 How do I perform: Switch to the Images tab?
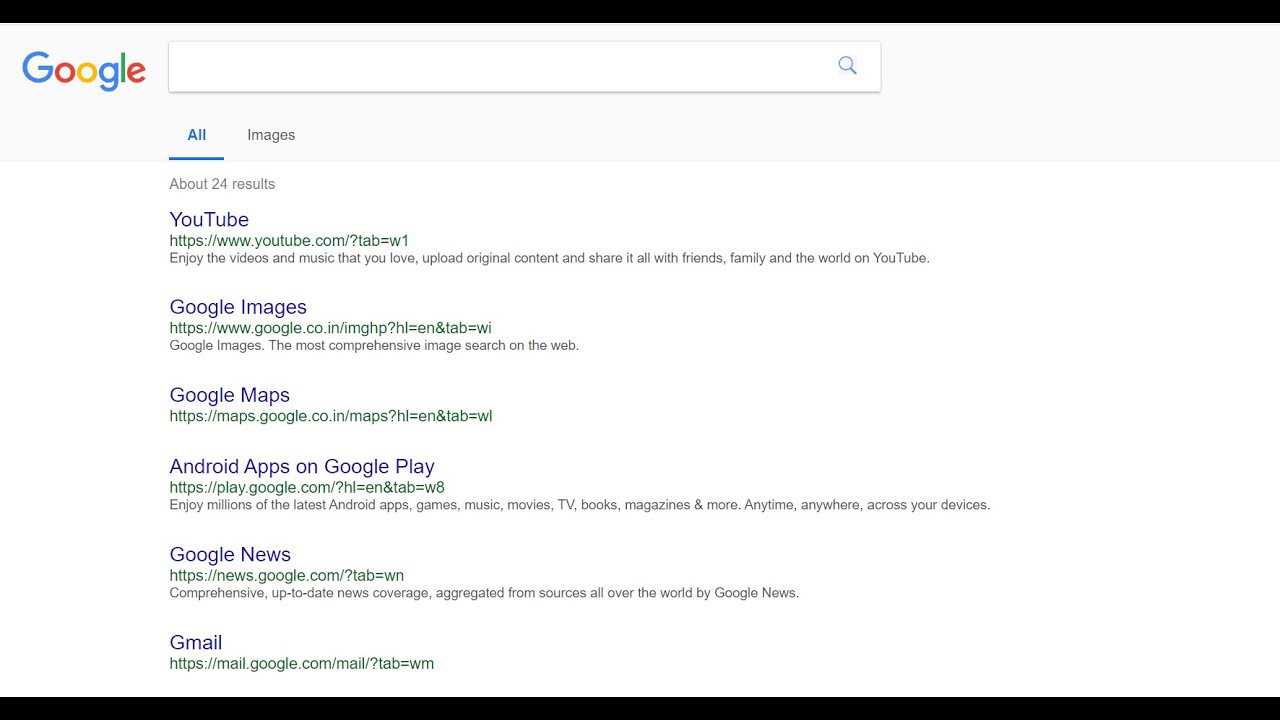271,135
